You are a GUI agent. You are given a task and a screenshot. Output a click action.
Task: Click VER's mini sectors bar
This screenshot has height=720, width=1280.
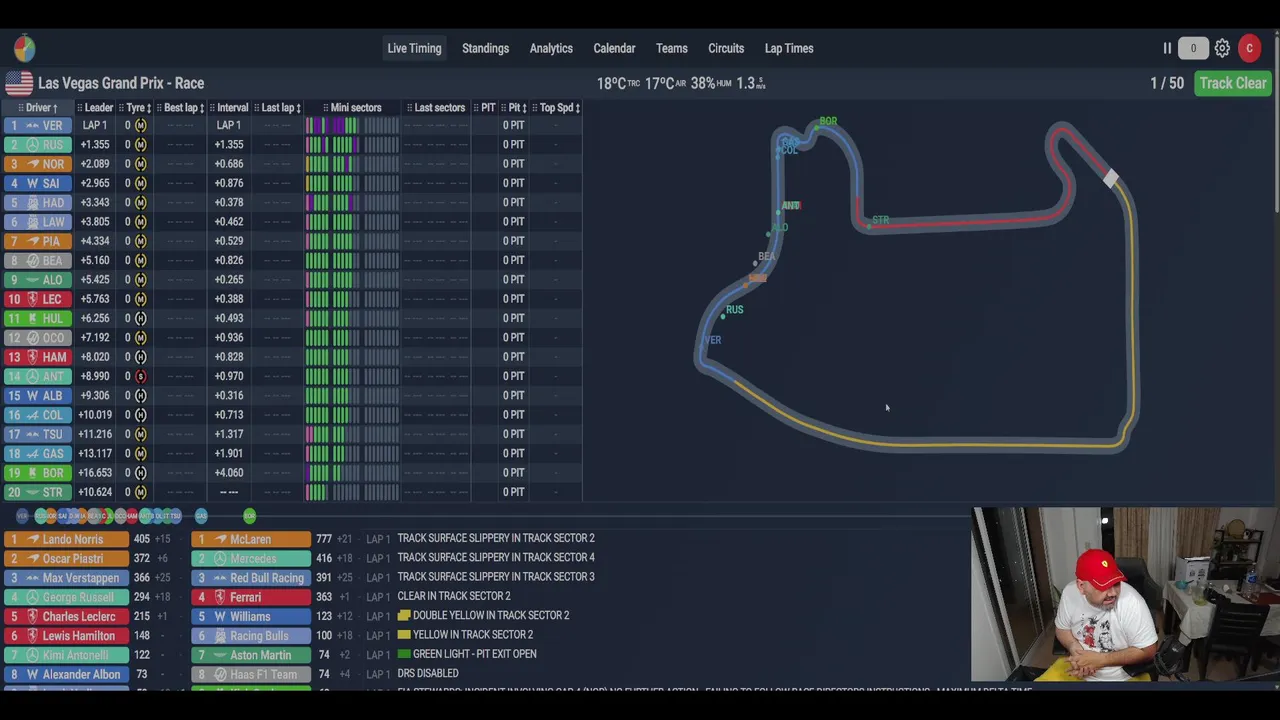click(x=352, y=125)
